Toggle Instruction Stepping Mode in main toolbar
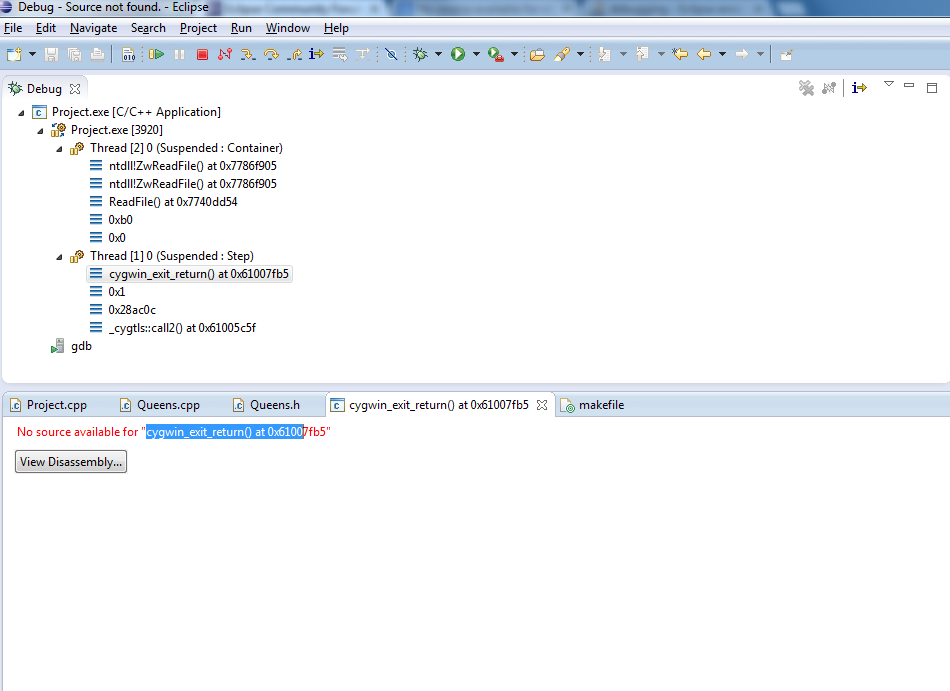Image resolution: width=950 pixels, height=691 pixels. [316, 55]
